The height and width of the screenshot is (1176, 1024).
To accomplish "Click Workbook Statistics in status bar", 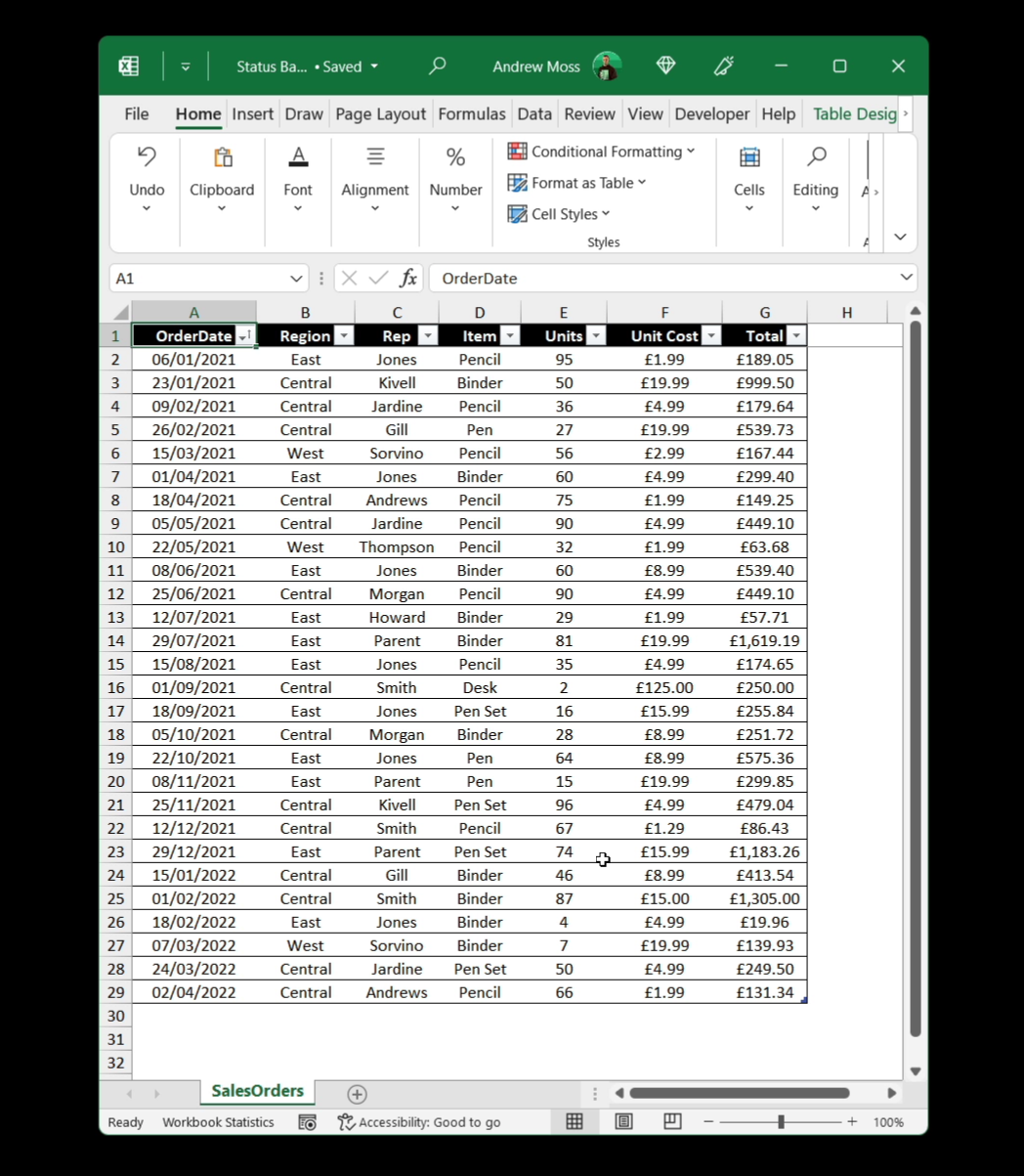I will click(218, 1122).
